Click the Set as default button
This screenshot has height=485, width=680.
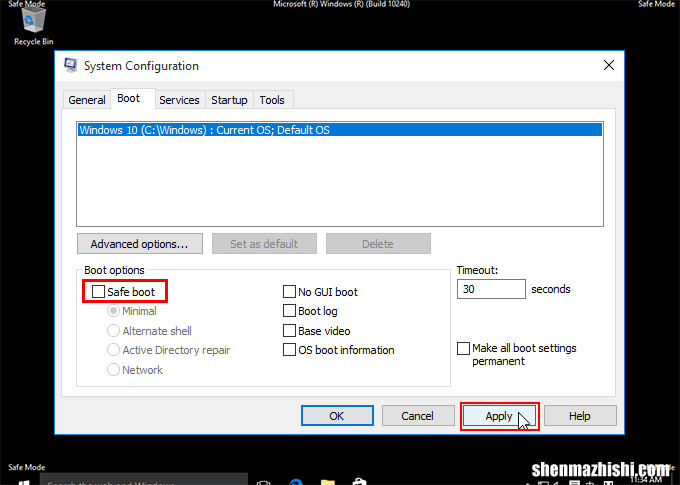pos(264,244)
